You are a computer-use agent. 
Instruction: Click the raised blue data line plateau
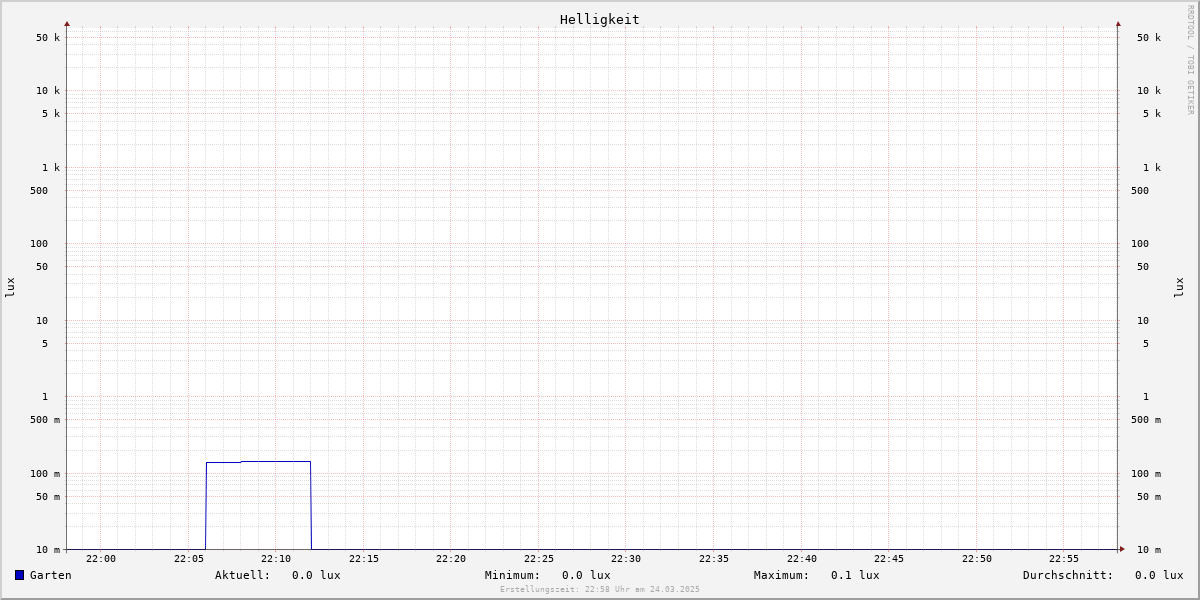(259, 462)
